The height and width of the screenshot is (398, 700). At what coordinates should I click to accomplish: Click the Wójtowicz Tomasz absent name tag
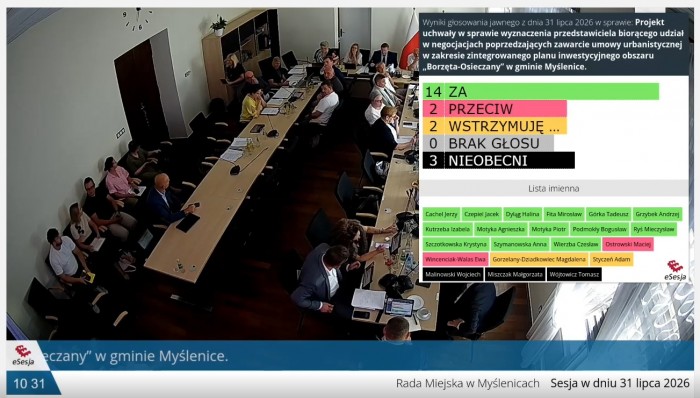coord(574,274)
